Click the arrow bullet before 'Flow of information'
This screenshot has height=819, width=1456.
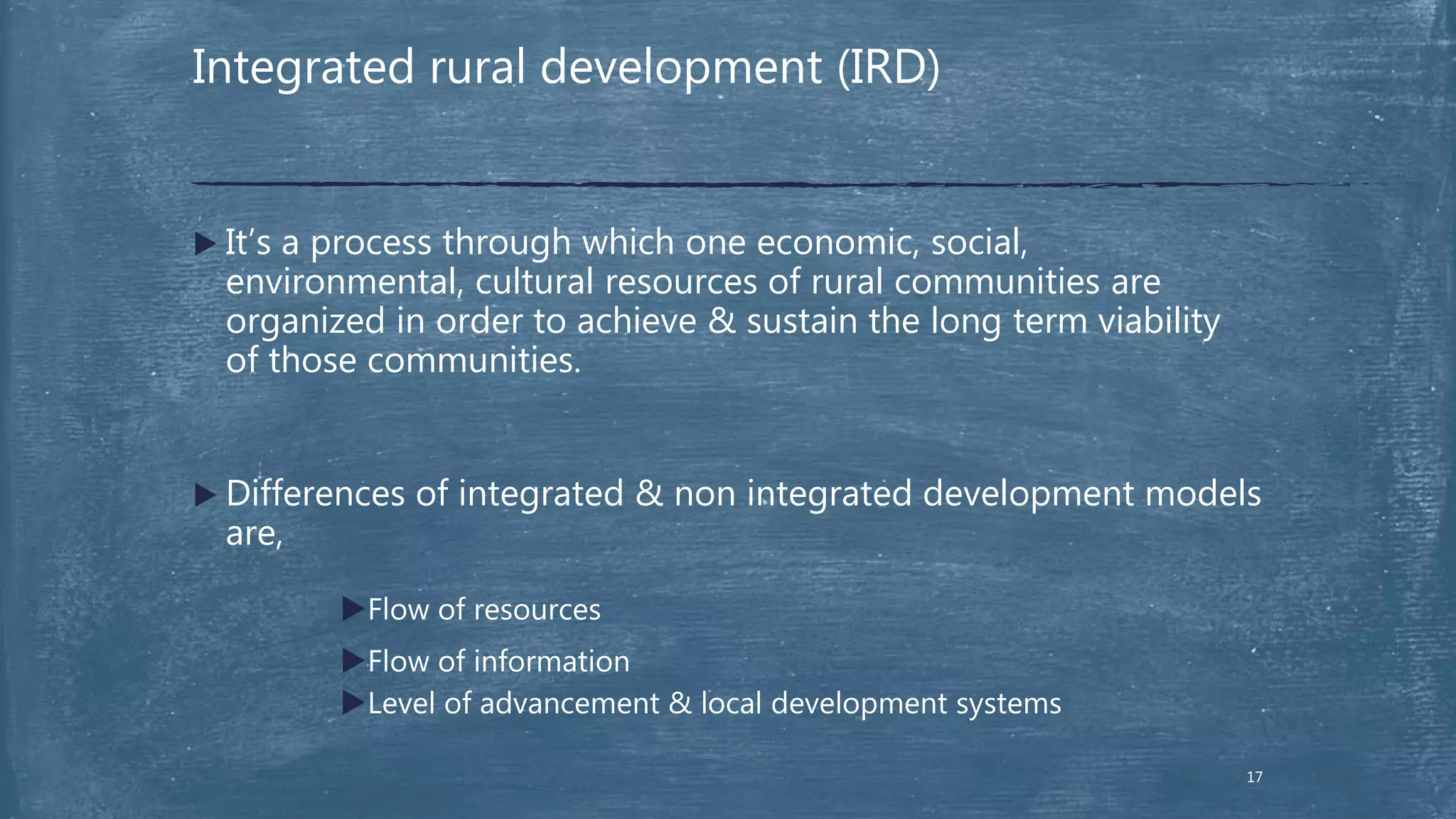coord(353,661)
